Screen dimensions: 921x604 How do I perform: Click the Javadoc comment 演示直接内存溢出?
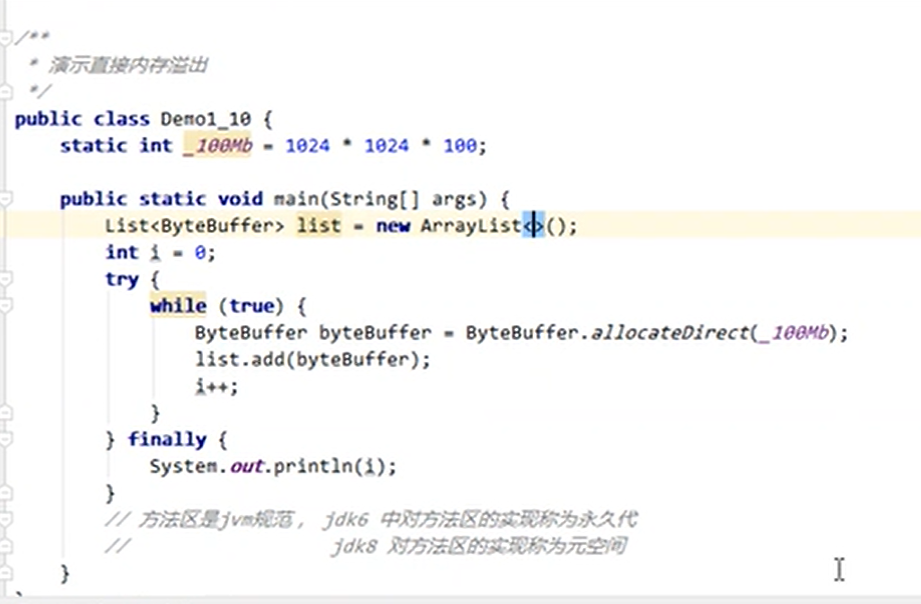(128, 65)
